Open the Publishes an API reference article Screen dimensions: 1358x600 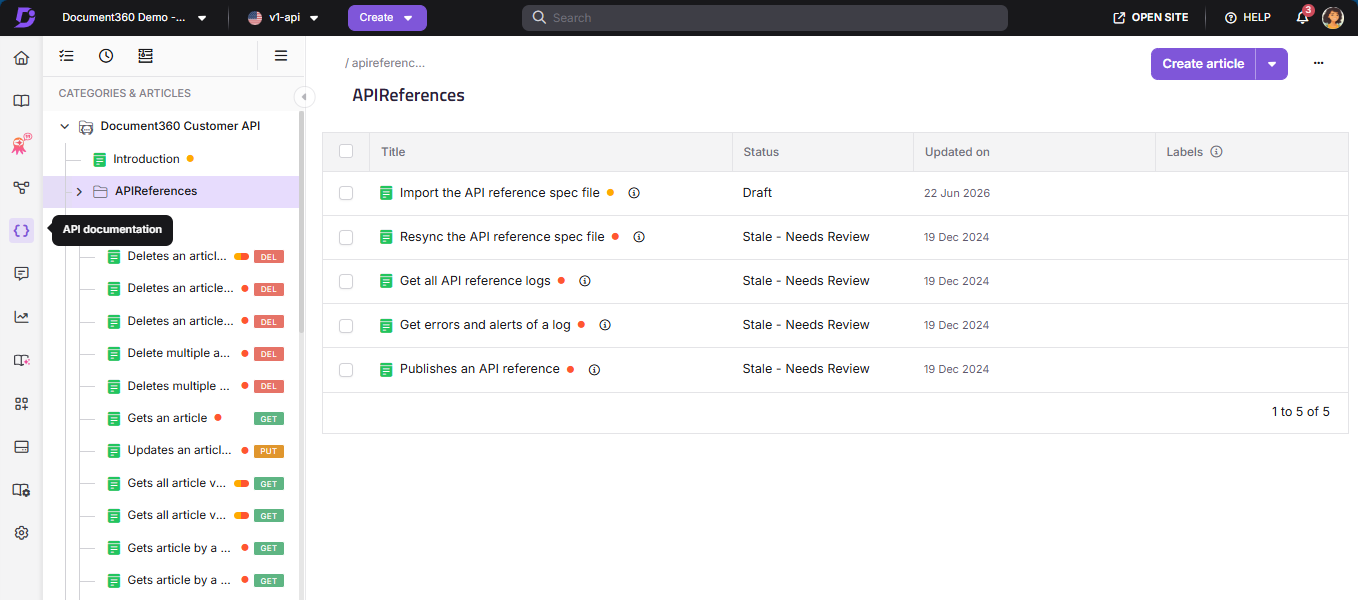(x=479, y=369)
